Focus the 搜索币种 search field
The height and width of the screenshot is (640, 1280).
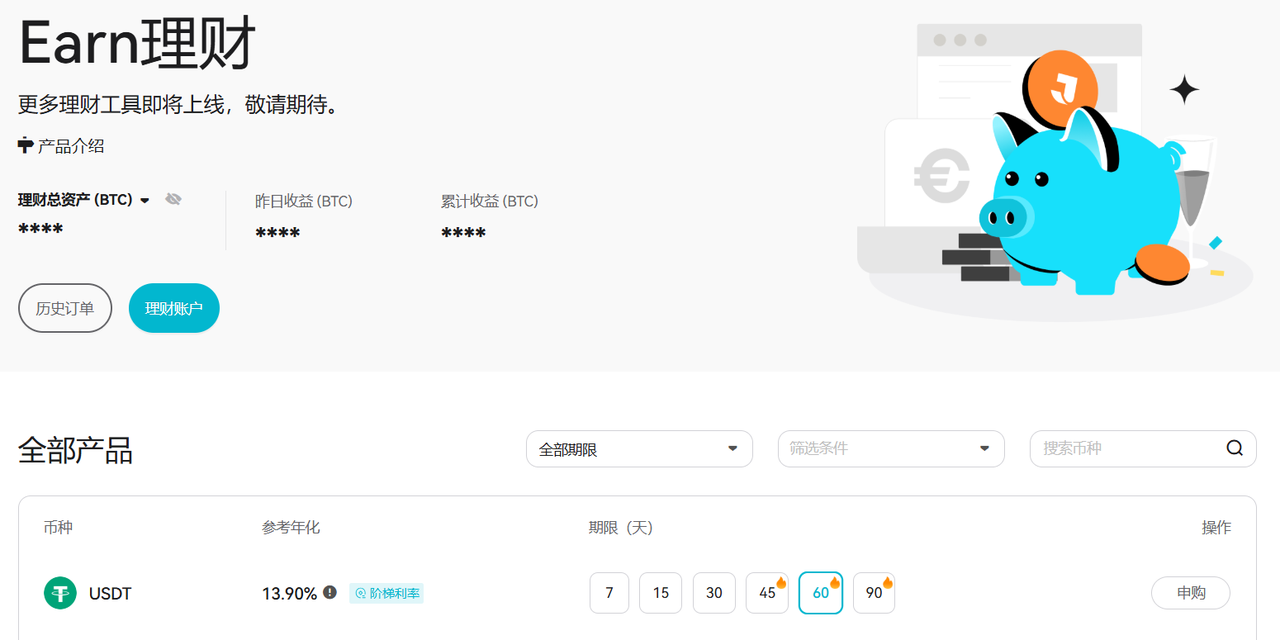pos(1143,449)
